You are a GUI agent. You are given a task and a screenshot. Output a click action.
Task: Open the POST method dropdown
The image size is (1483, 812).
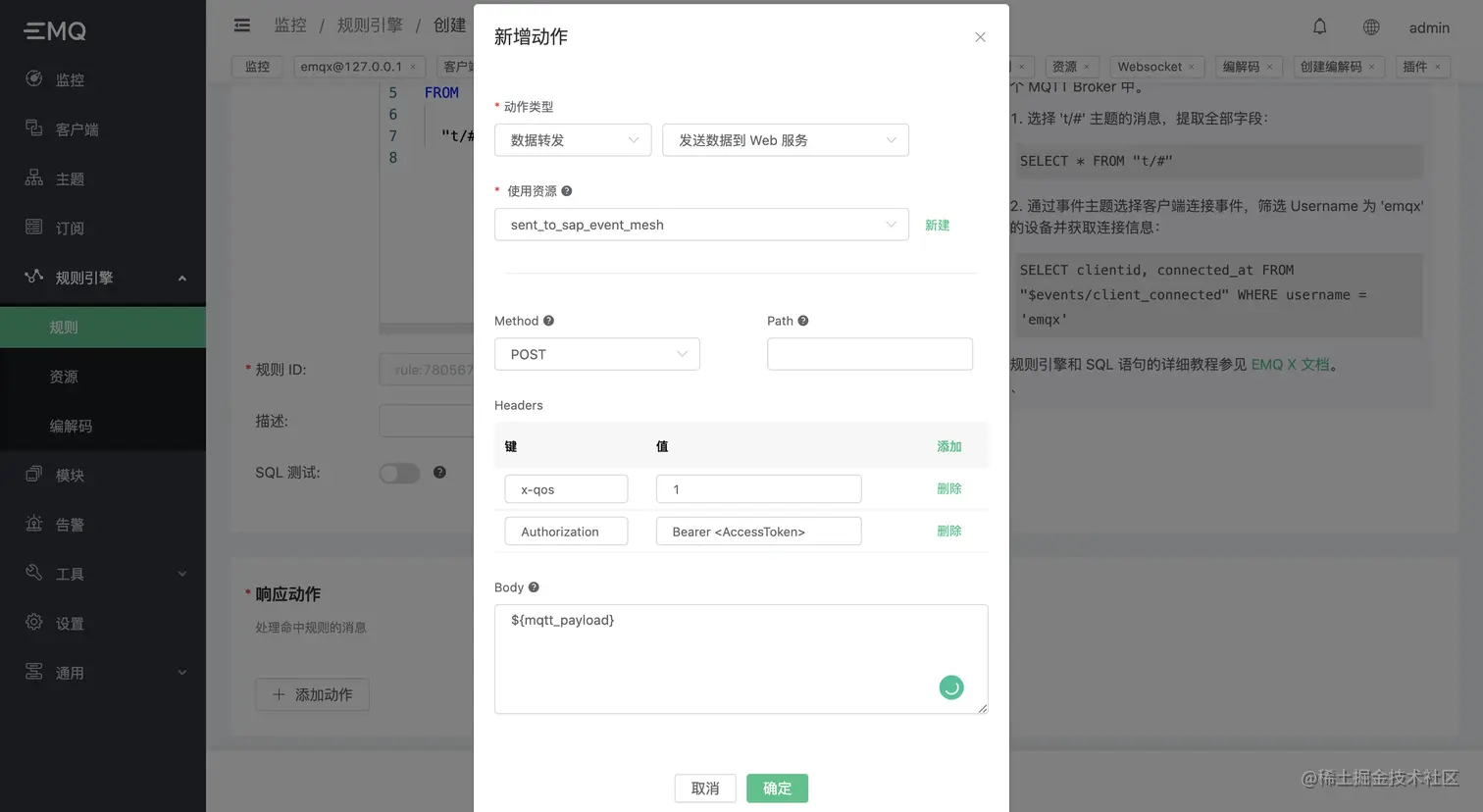(x=597, y=354)
